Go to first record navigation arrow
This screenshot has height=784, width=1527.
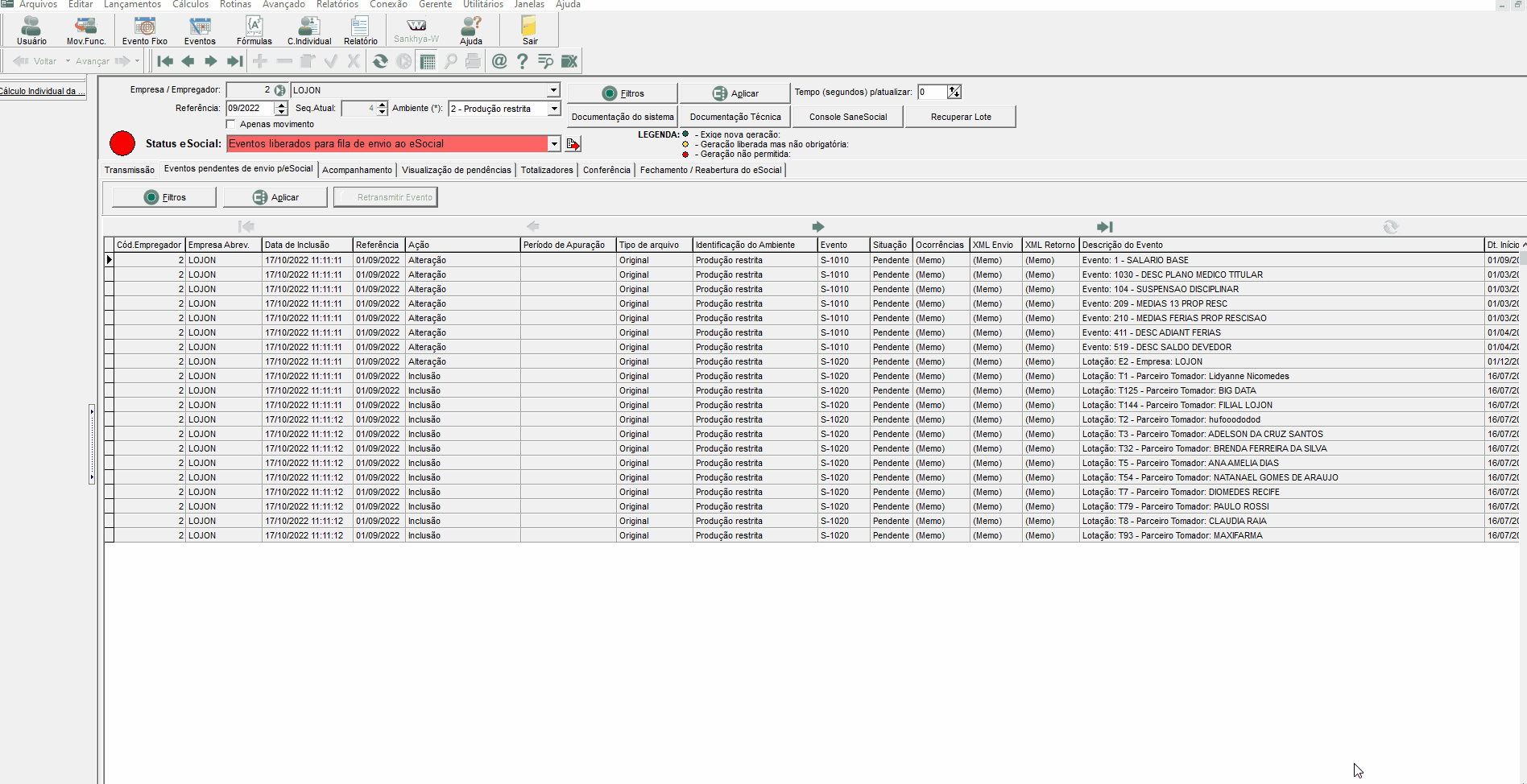165,61
